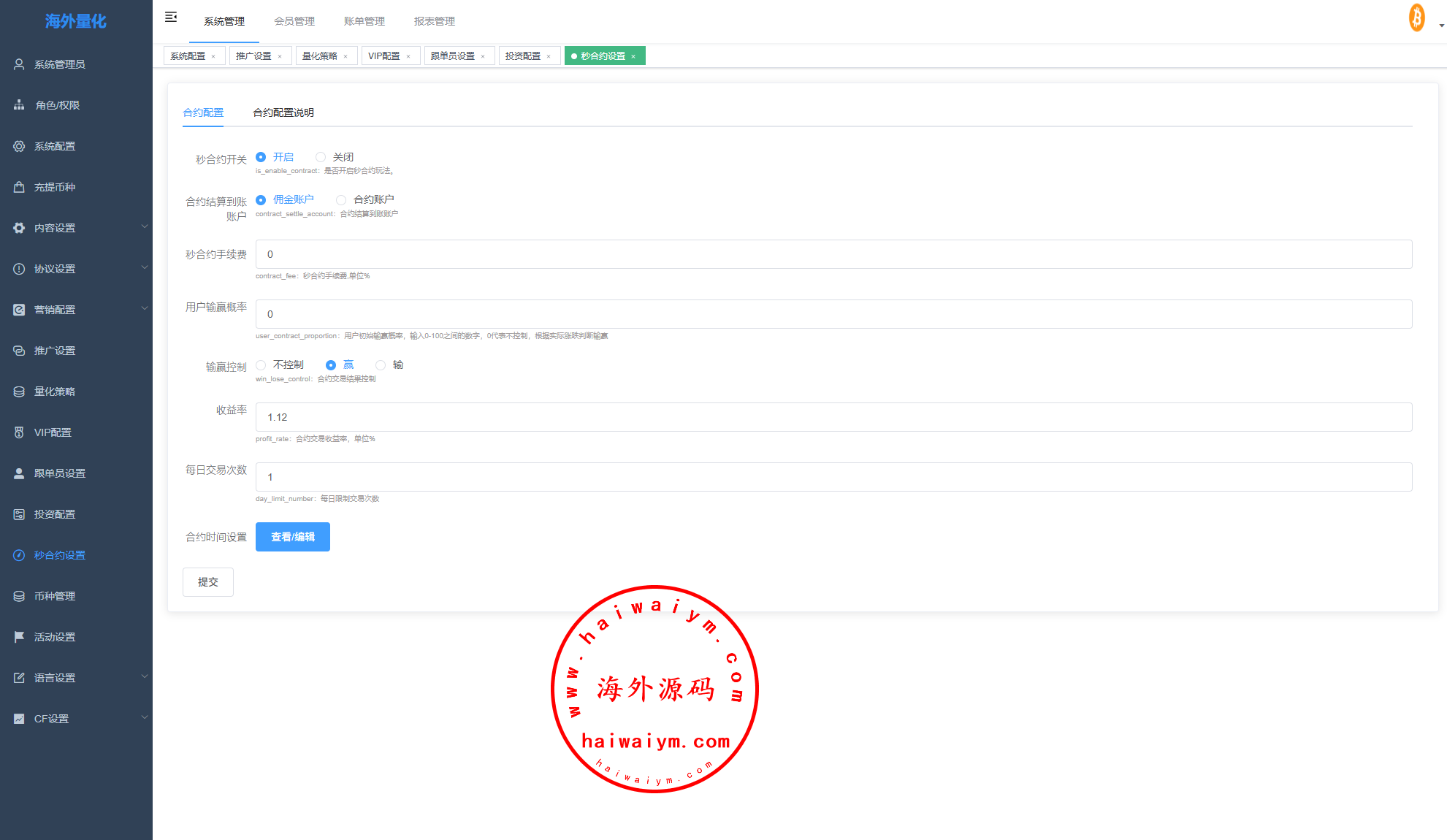The width and height of the screenshot is (1447, 840).
Task: Click the 充提币种 bag icon
Action: 19,187
